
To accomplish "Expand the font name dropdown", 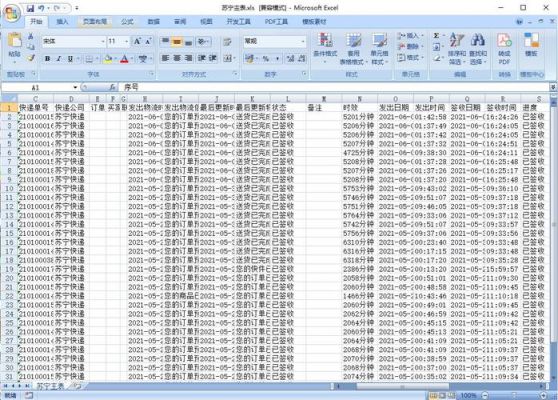I will click(102, 42).
